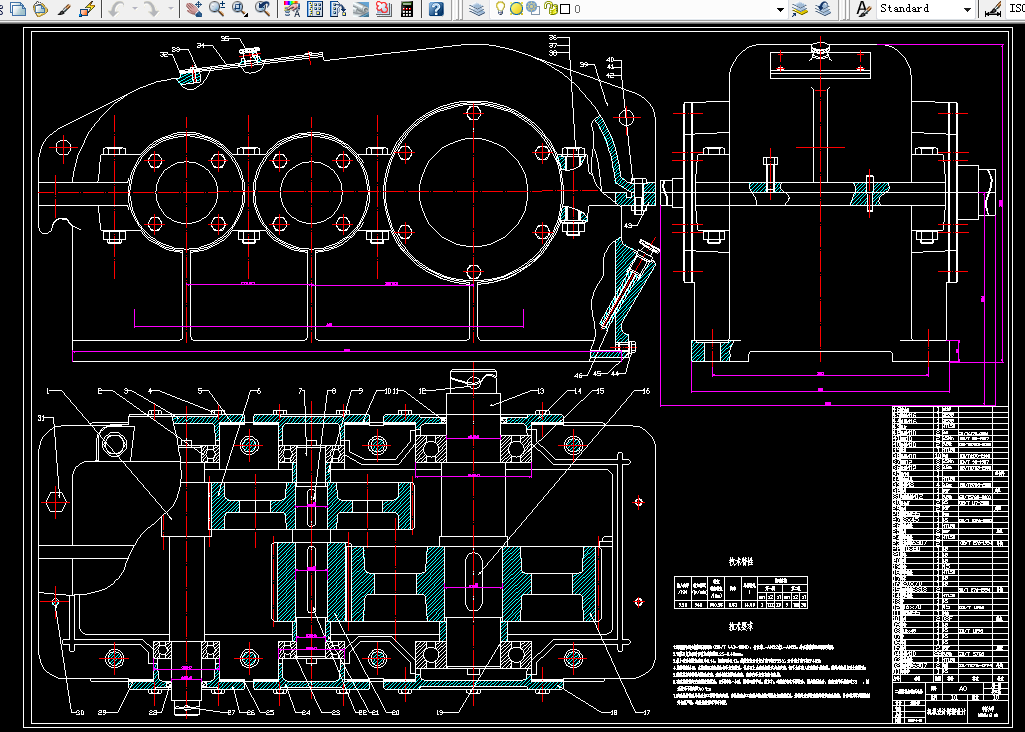Open Markup Set Manager icon
The height and width of the screenshot is (732, 1025).
pos(384,8)
